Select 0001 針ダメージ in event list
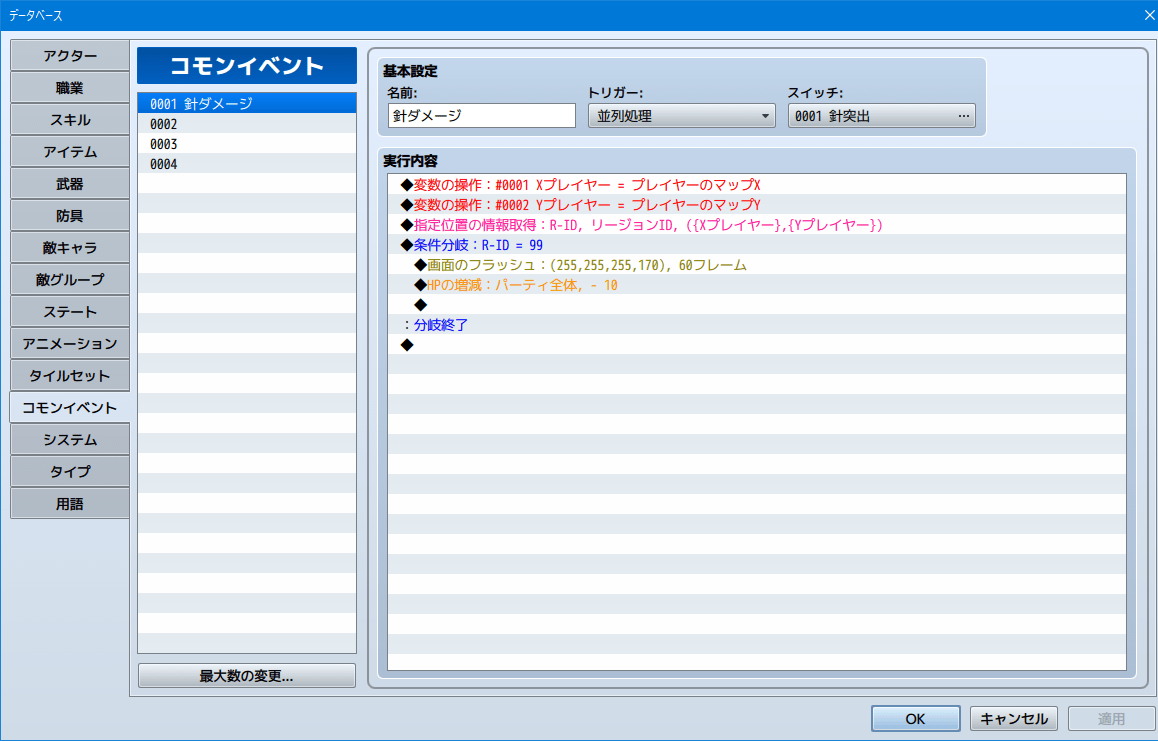This screenshot has height=741, width=1158. coord(246,104)
